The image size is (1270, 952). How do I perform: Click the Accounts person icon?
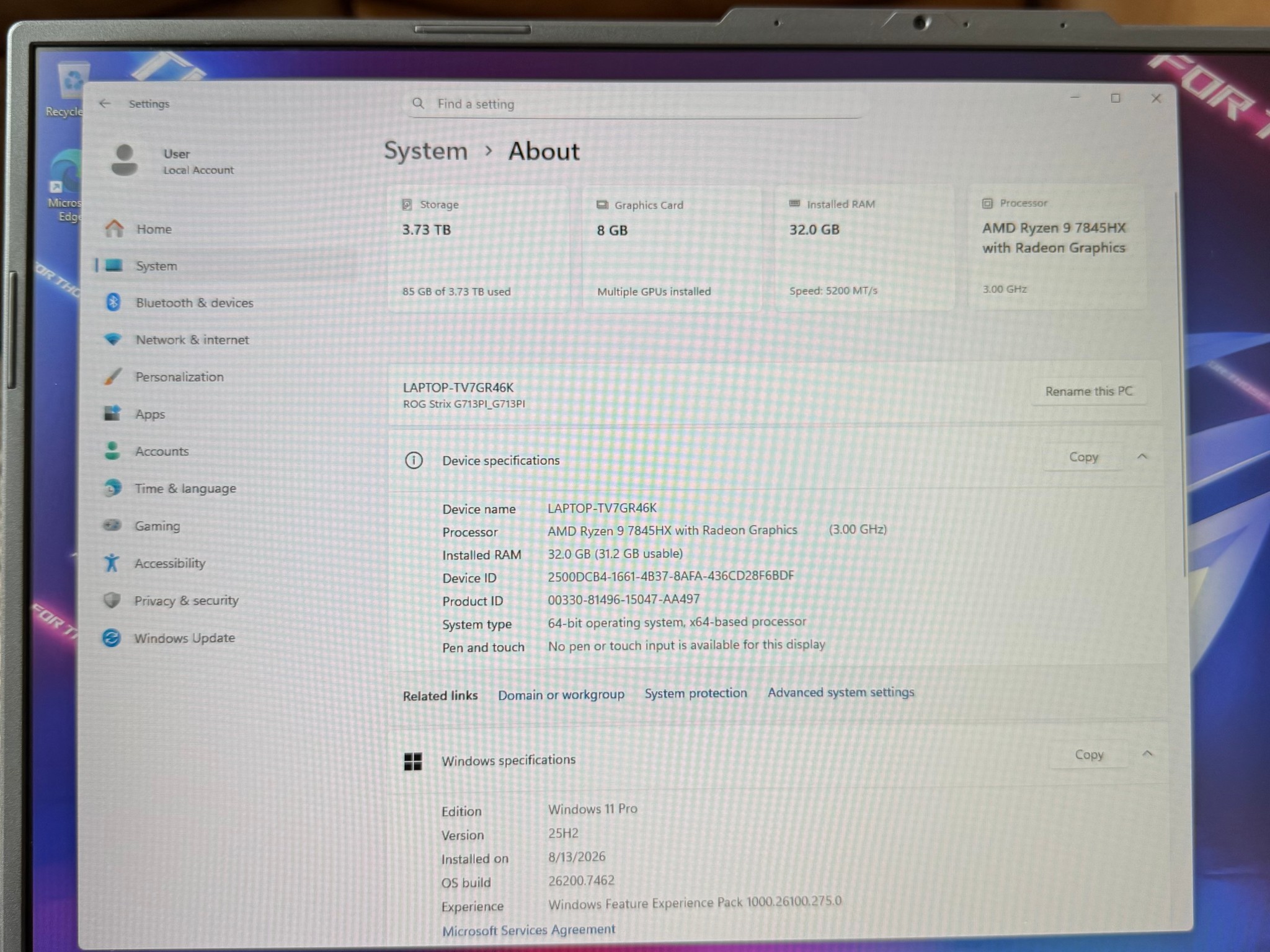click(x=112, y=451)
